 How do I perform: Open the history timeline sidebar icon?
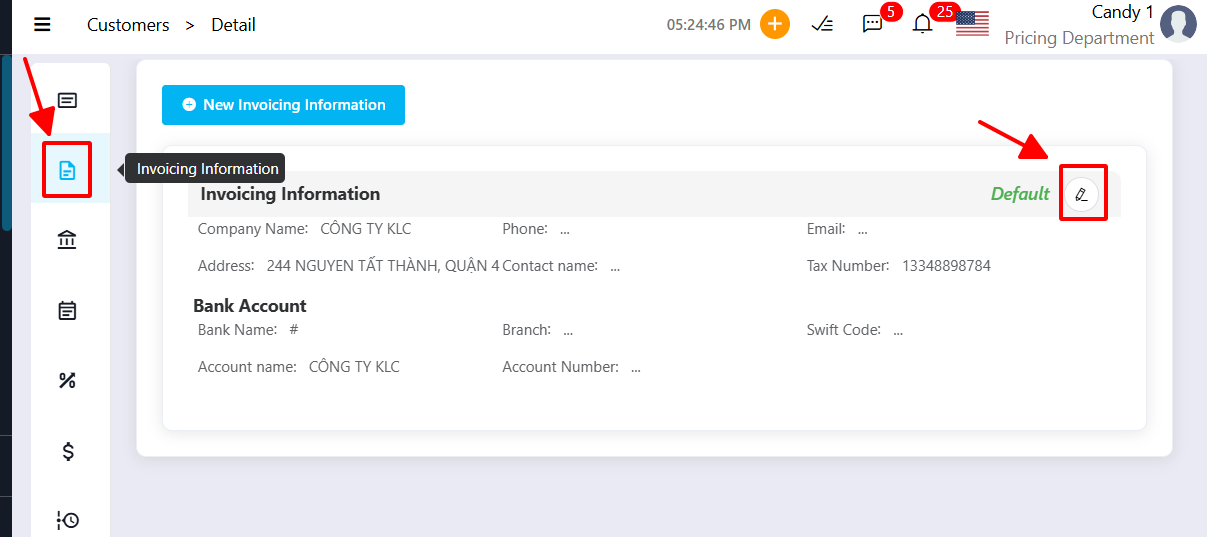pyautogui.click(x=67, y=520)
